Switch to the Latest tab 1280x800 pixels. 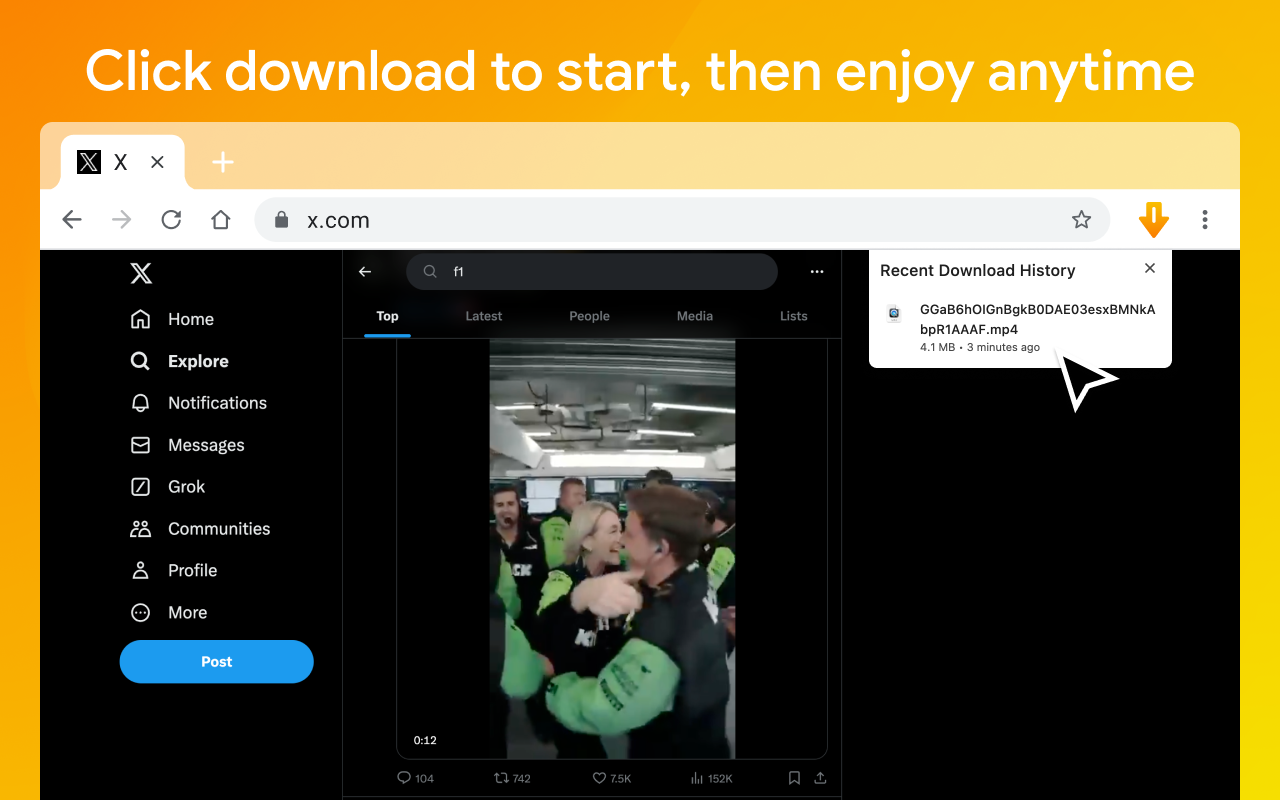[483, 316]
